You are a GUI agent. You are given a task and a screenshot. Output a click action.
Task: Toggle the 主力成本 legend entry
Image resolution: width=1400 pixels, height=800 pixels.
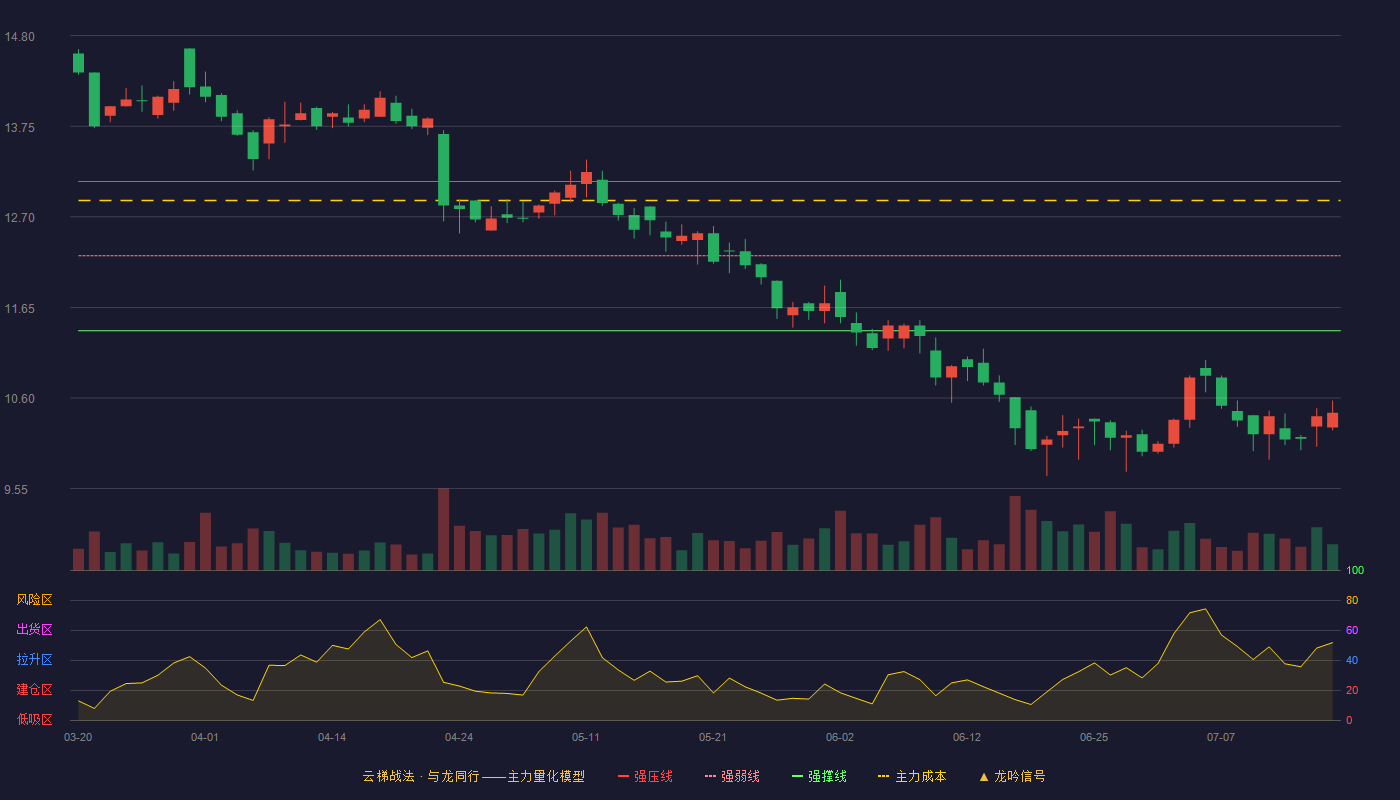click(912, 776)
